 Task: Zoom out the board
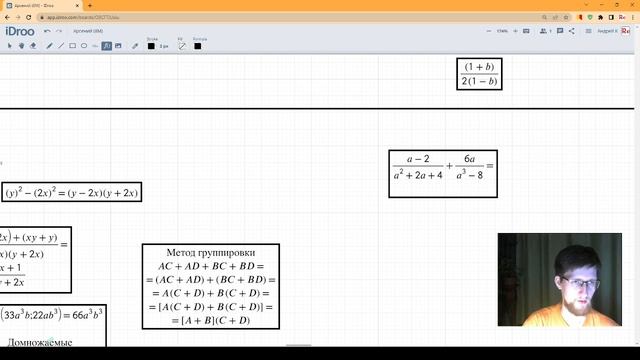[489, 31]
